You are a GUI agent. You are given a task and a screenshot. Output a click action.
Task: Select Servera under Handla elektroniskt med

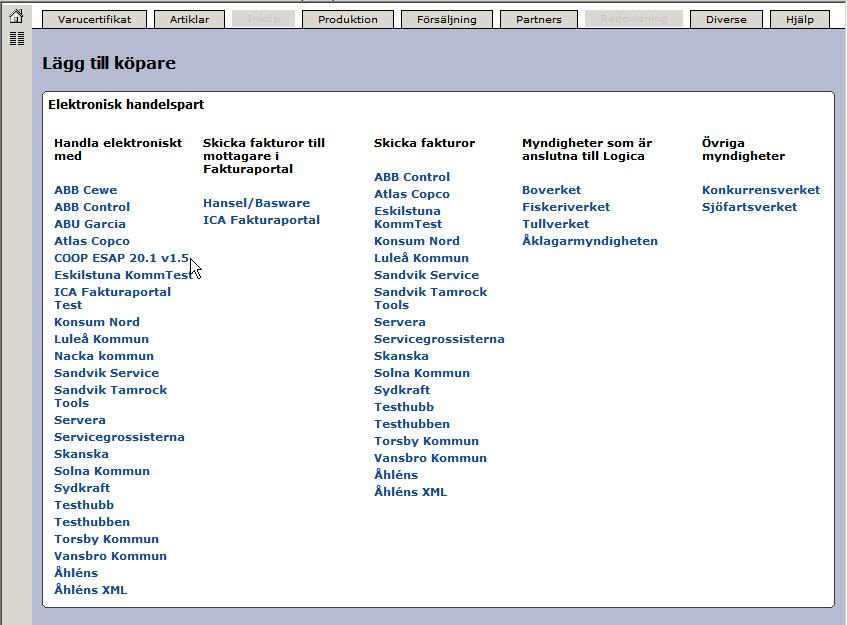coord(80,420)
